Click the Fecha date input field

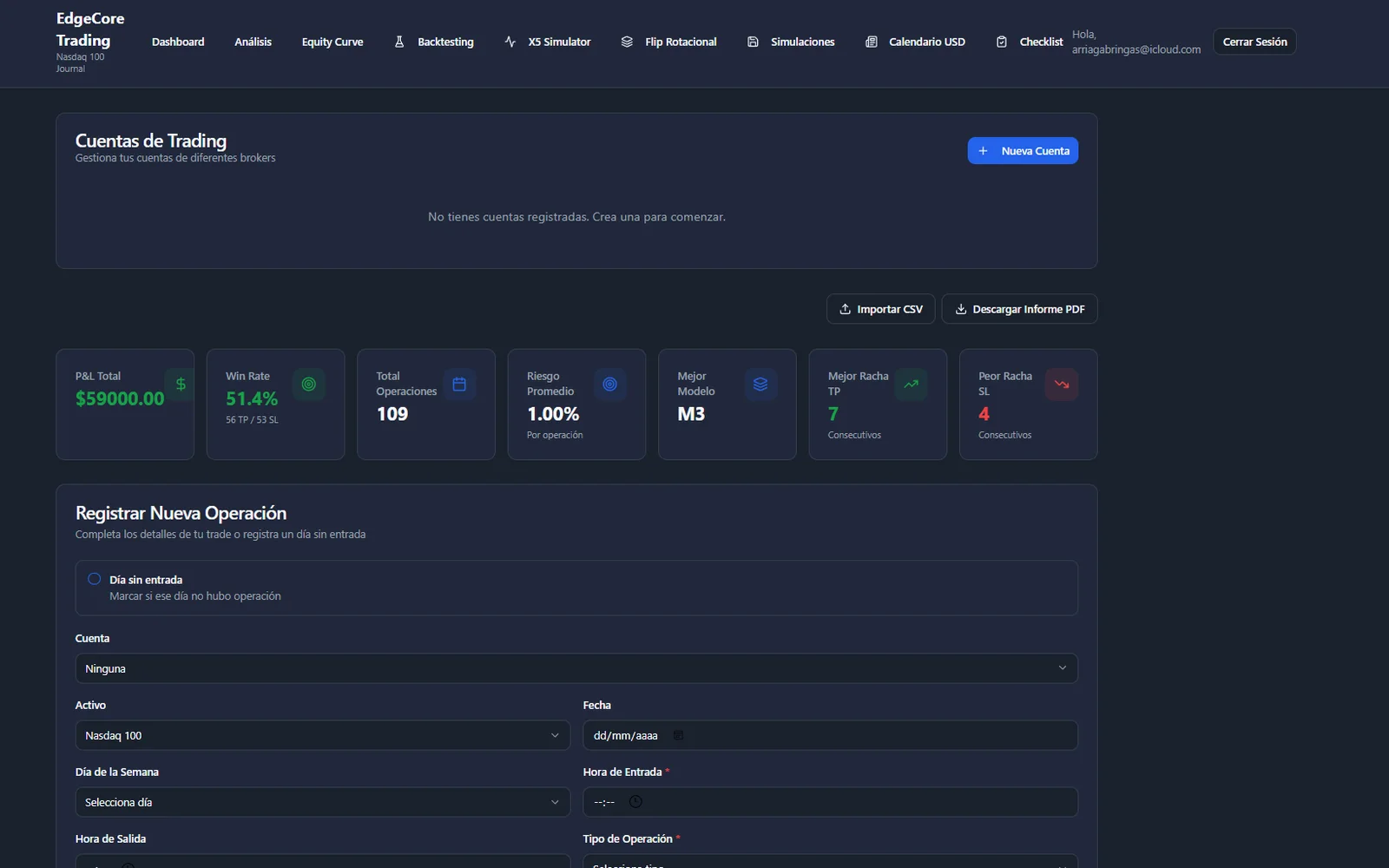click(x=830, y=735)
